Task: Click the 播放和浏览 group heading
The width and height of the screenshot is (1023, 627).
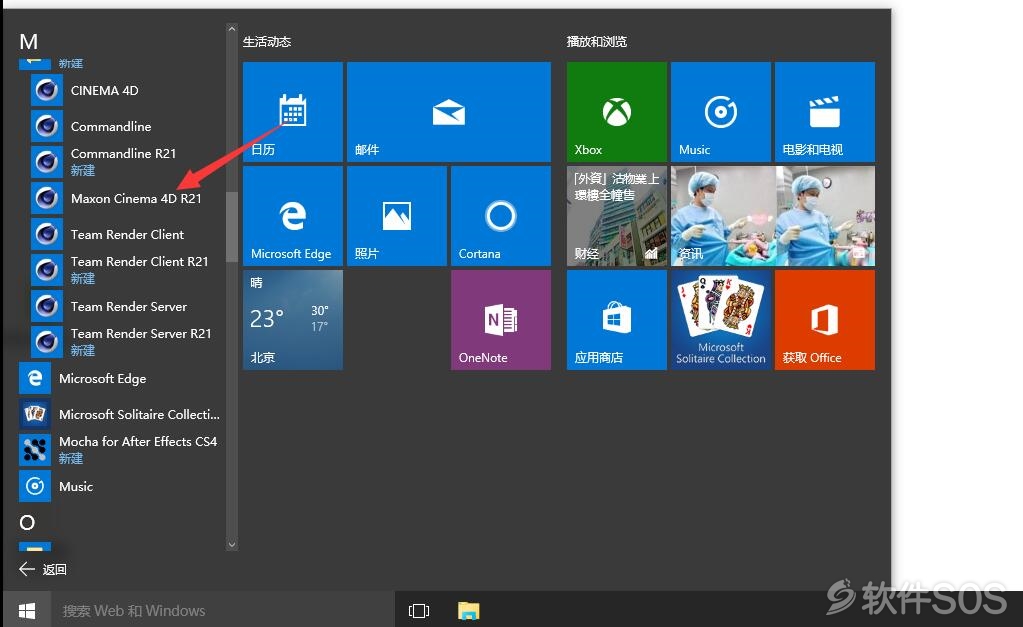Action: (x=597, y=42)
